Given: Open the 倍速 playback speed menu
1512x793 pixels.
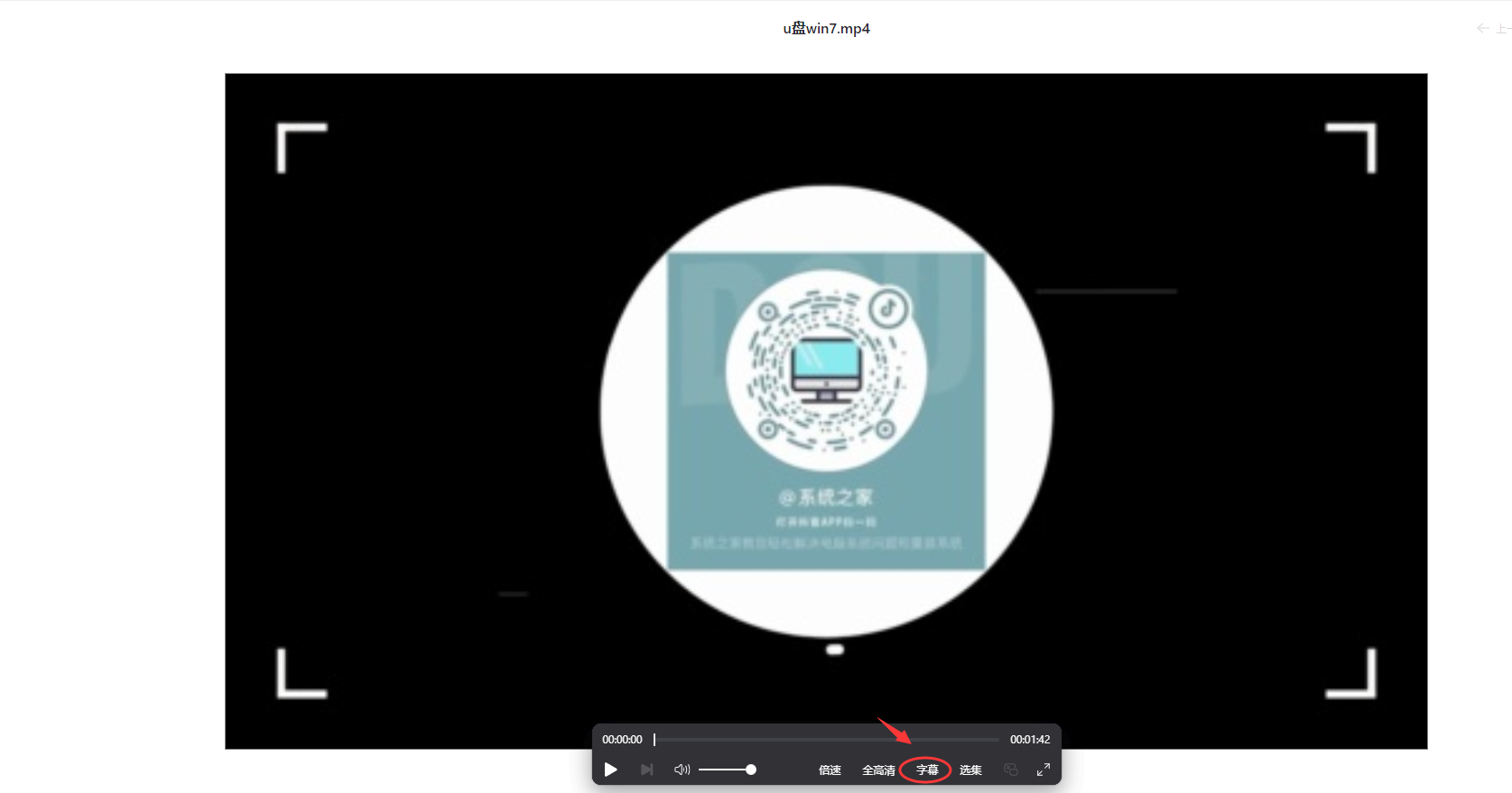Looking at the screenshot, I should click(830, 770).
